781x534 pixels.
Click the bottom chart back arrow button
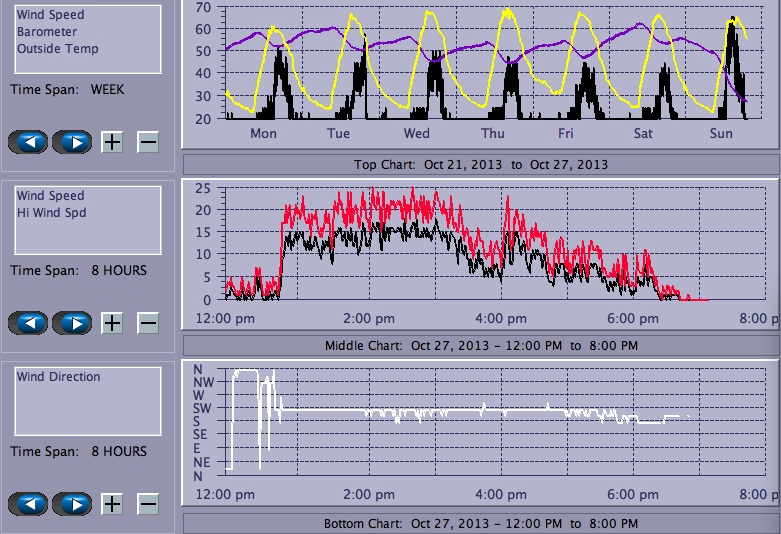pos(29,503)
